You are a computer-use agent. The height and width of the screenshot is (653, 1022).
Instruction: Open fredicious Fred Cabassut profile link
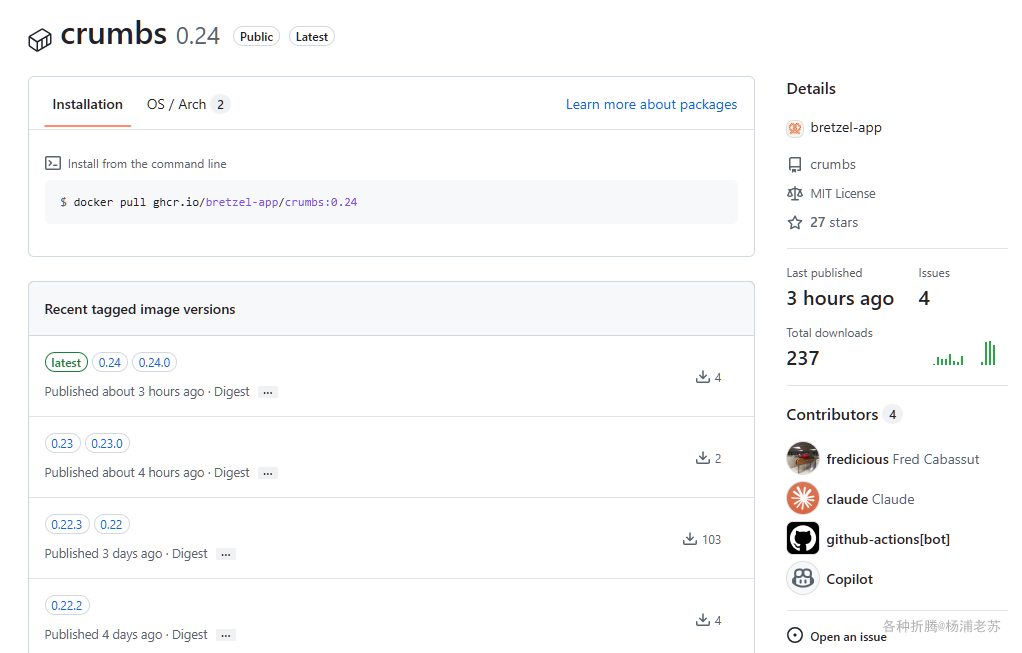[902, 459]
